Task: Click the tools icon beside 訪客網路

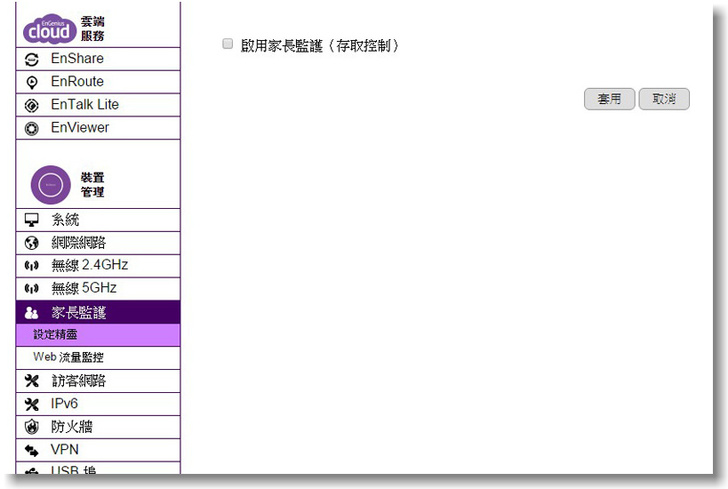Action: 32,381
